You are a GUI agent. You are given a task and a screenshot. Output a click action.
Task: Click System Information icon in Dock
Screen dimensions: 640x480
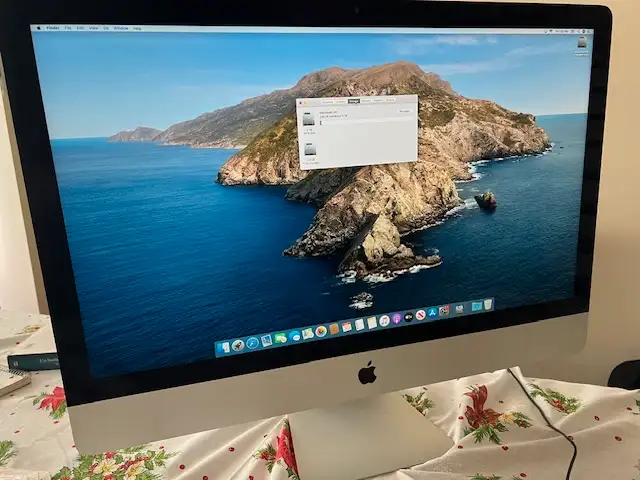(460, 309)
